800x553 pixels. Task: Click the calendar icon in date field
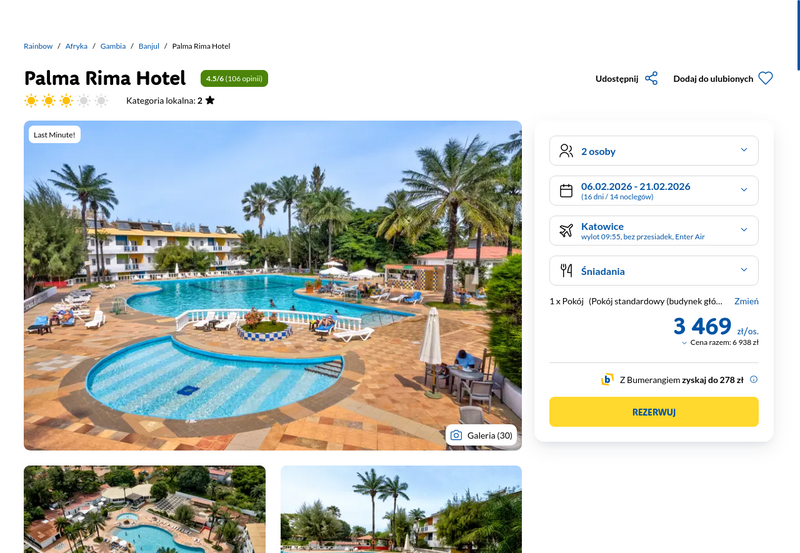pyautogui.click(x=566, y=190)
